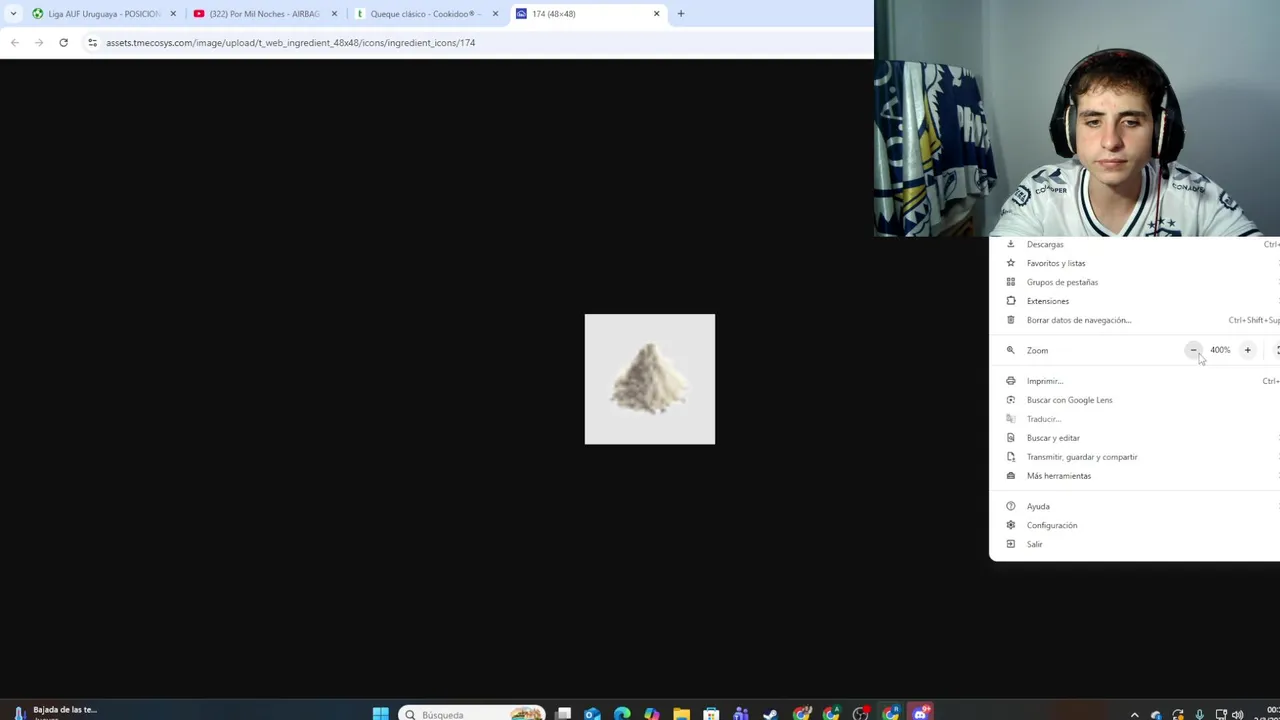Click the site information icon in address bar
Image resolution: width=1280 pixels, height=720 pixels.
[x=92, y=42]
